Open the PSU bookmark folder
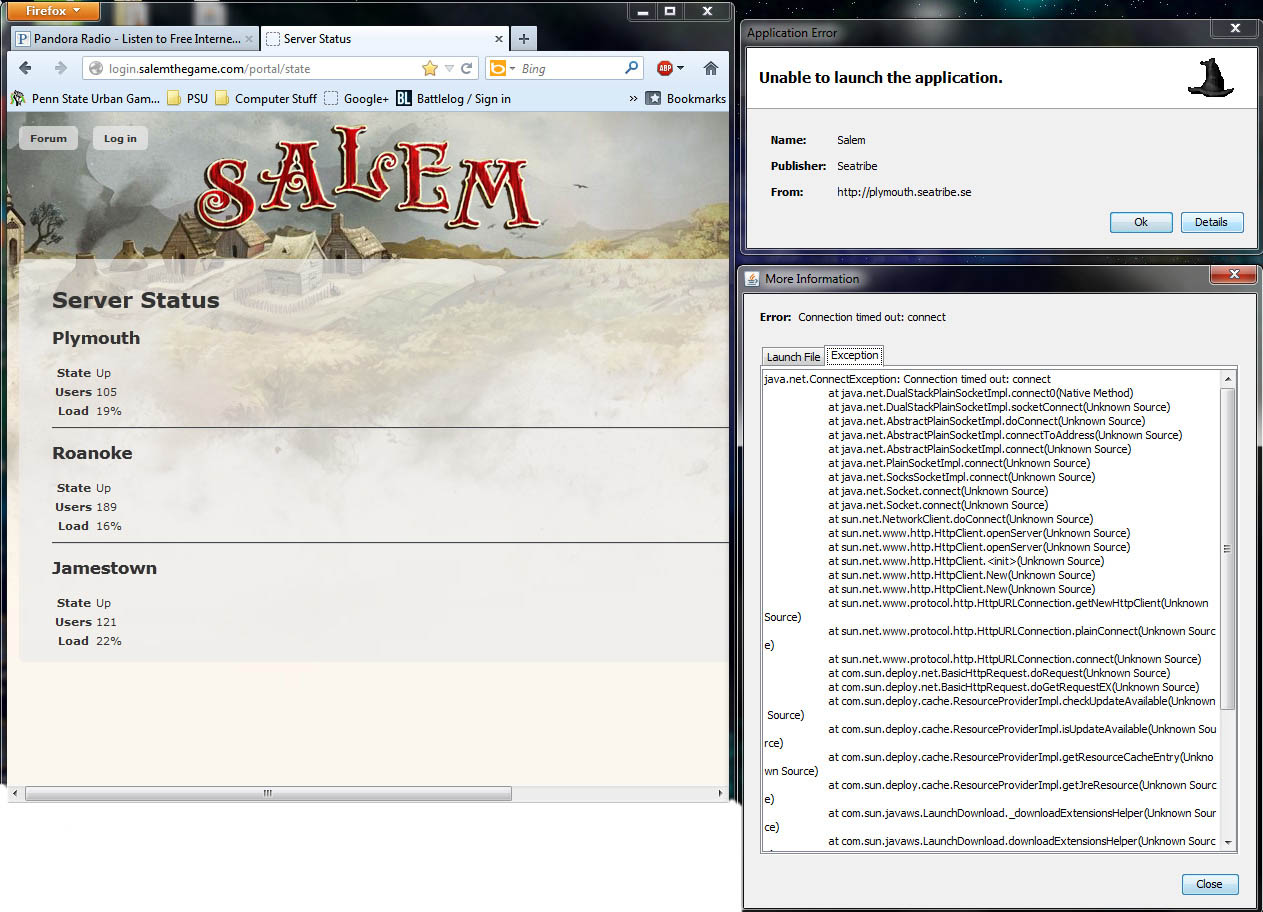The image size is (1263, 912). (x=188, y=98)
